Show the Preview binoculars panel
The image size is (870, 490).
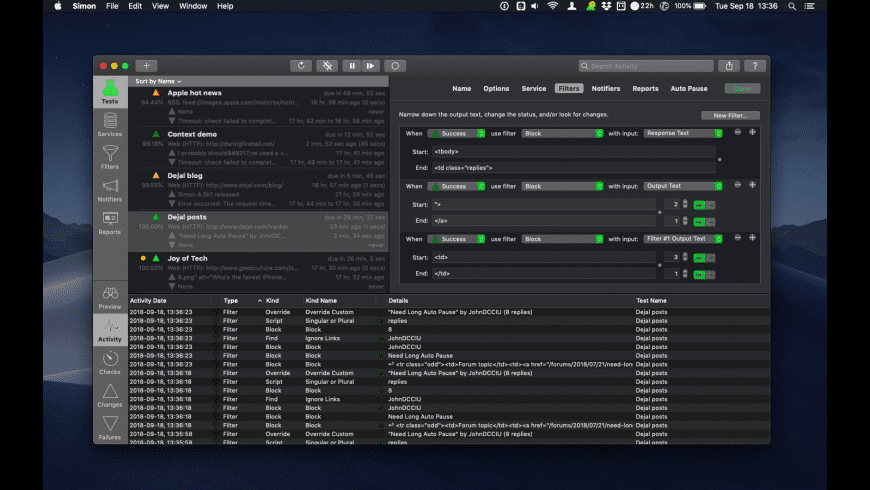[110, 297]
